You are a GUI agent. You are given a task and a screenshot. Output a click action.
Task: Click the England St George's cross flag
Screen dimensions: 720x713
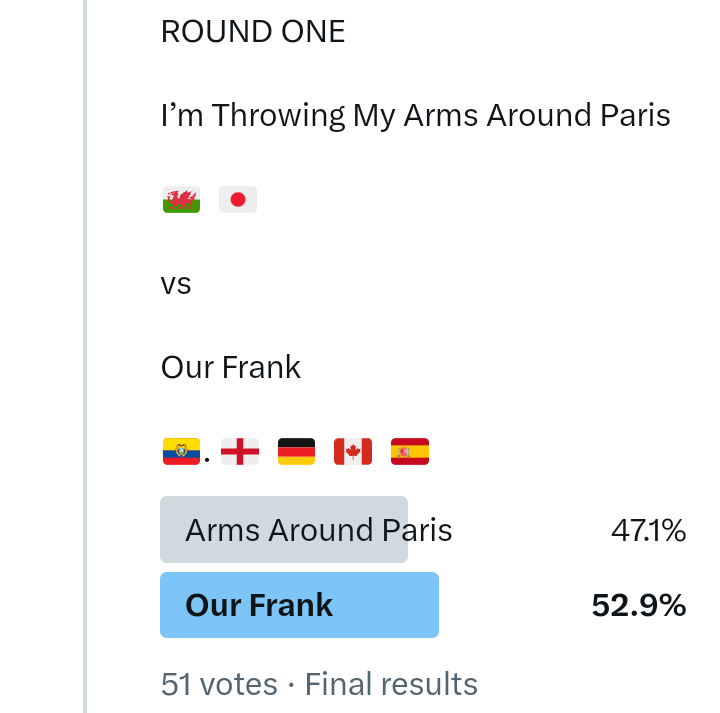click(240, 452)
